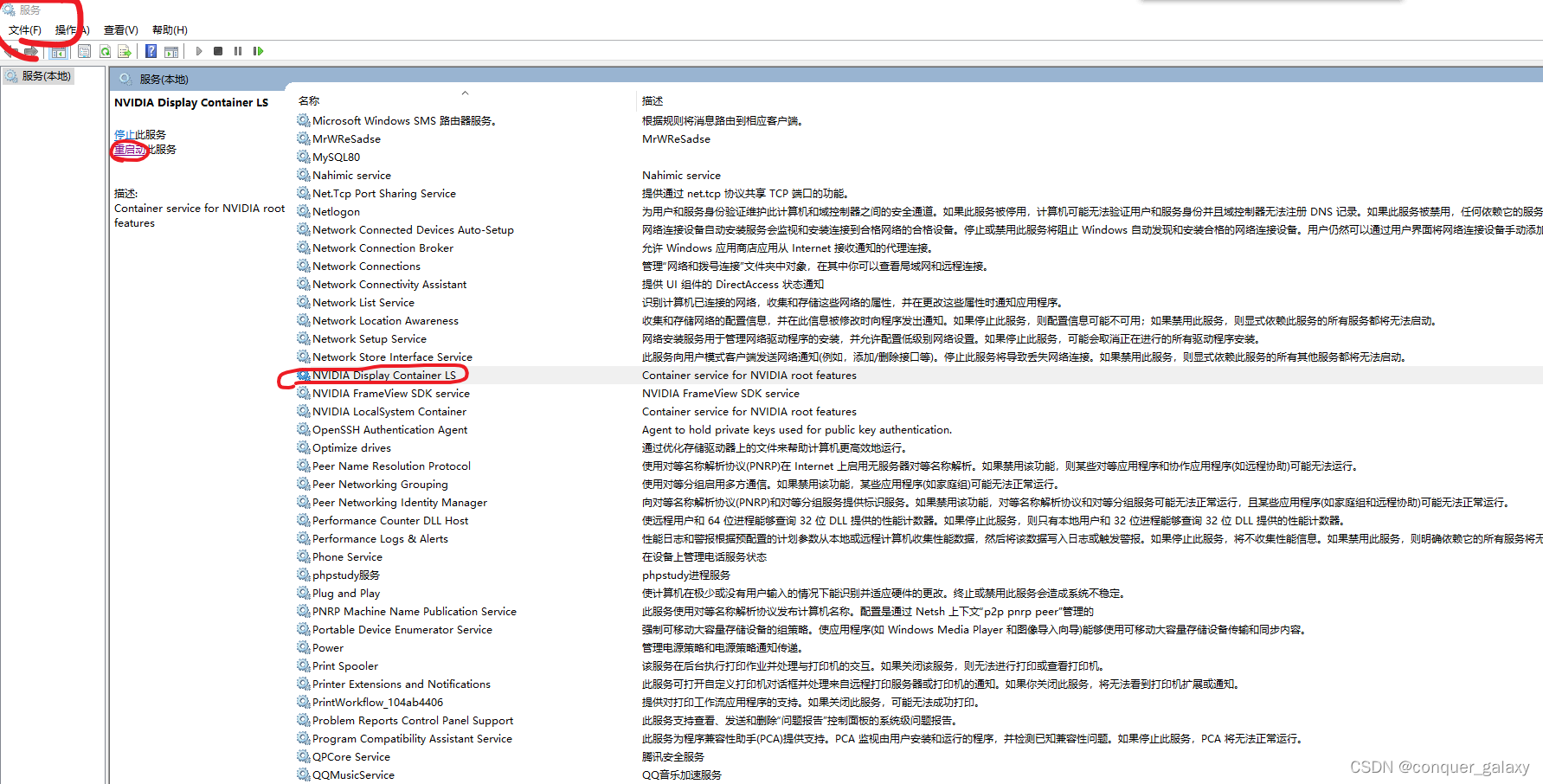Open the 查看(V) menu
Viewport: 1543px width, 784px height.
click(x=120, y=29)
